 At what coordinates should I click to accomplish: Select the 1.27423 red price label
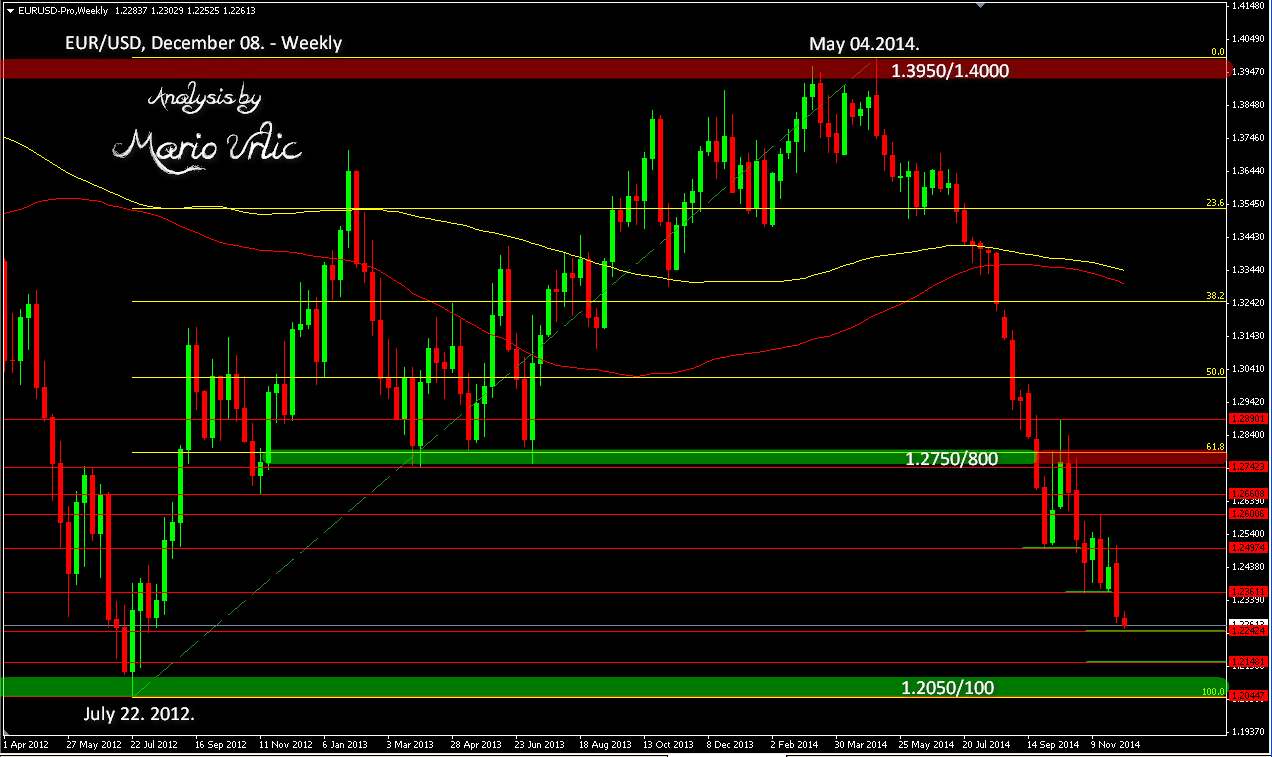tap(1246, 466)
